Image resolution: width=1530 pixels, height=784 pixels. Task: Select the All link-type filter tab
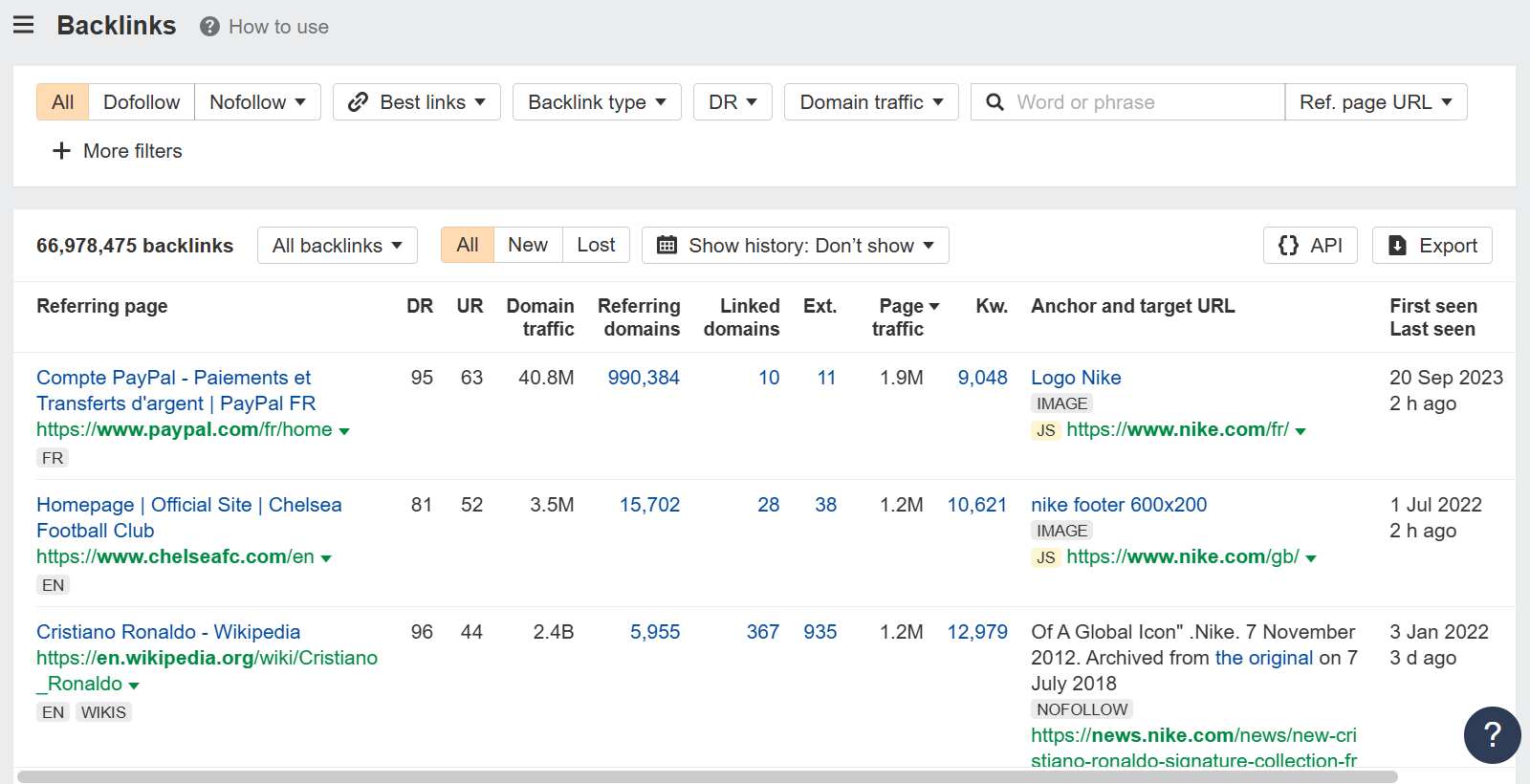pos(63,102)
